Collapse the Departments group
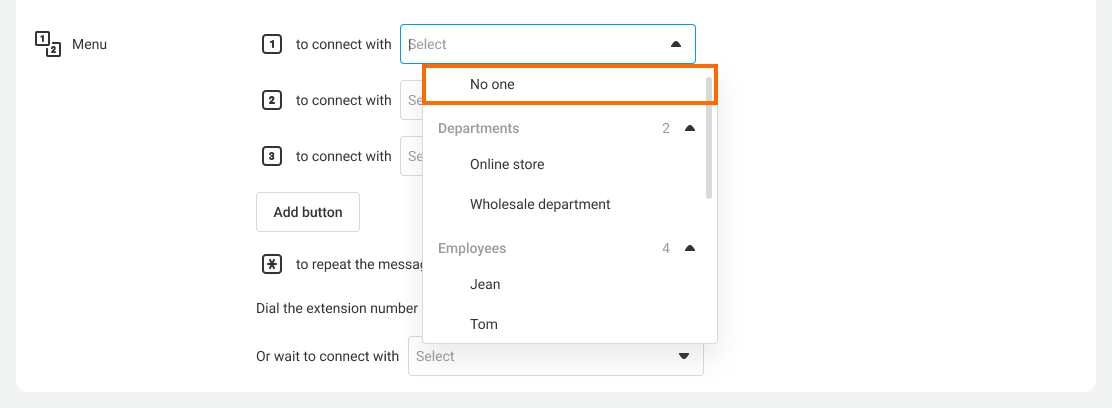1112x408 pixels. coord(689,128)
